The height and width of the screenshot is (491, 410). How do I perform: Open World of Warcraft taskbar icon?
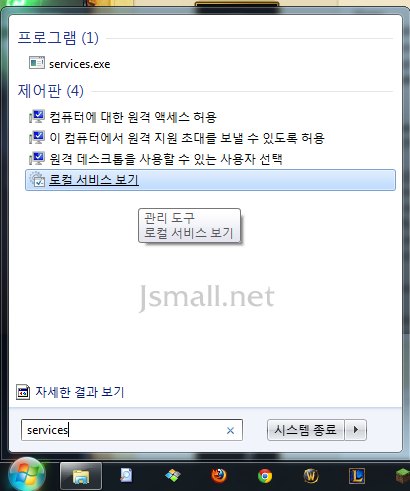[311, 476]
